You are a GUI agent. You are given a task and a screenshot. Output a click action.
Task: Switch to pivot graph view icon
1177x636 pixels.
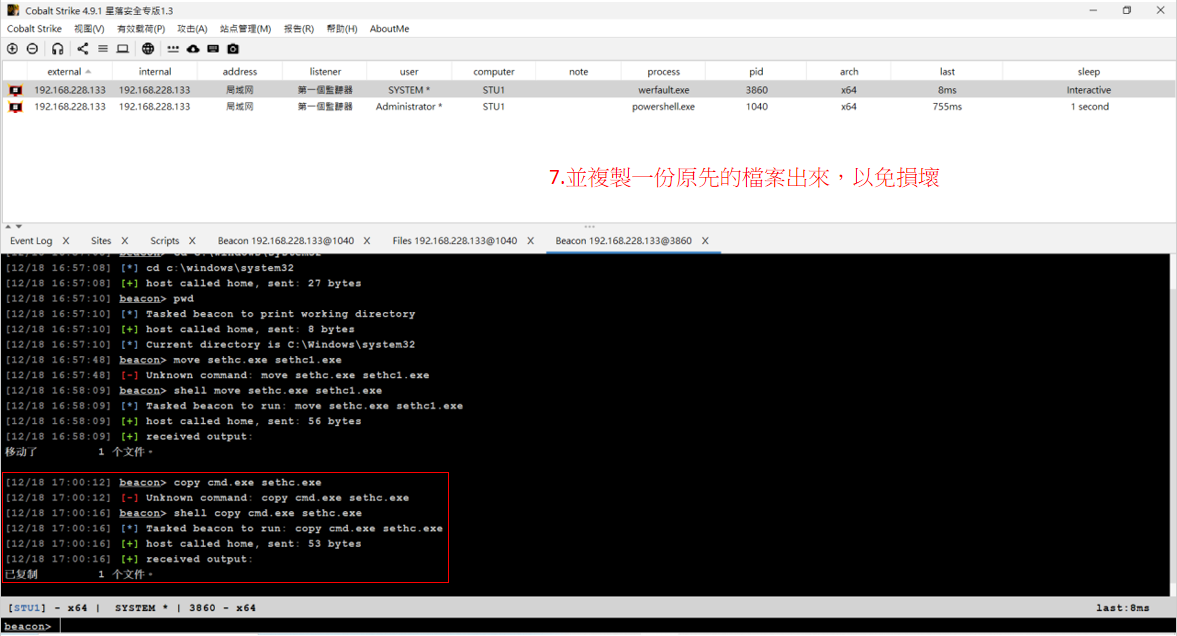[x=83, y=49]
